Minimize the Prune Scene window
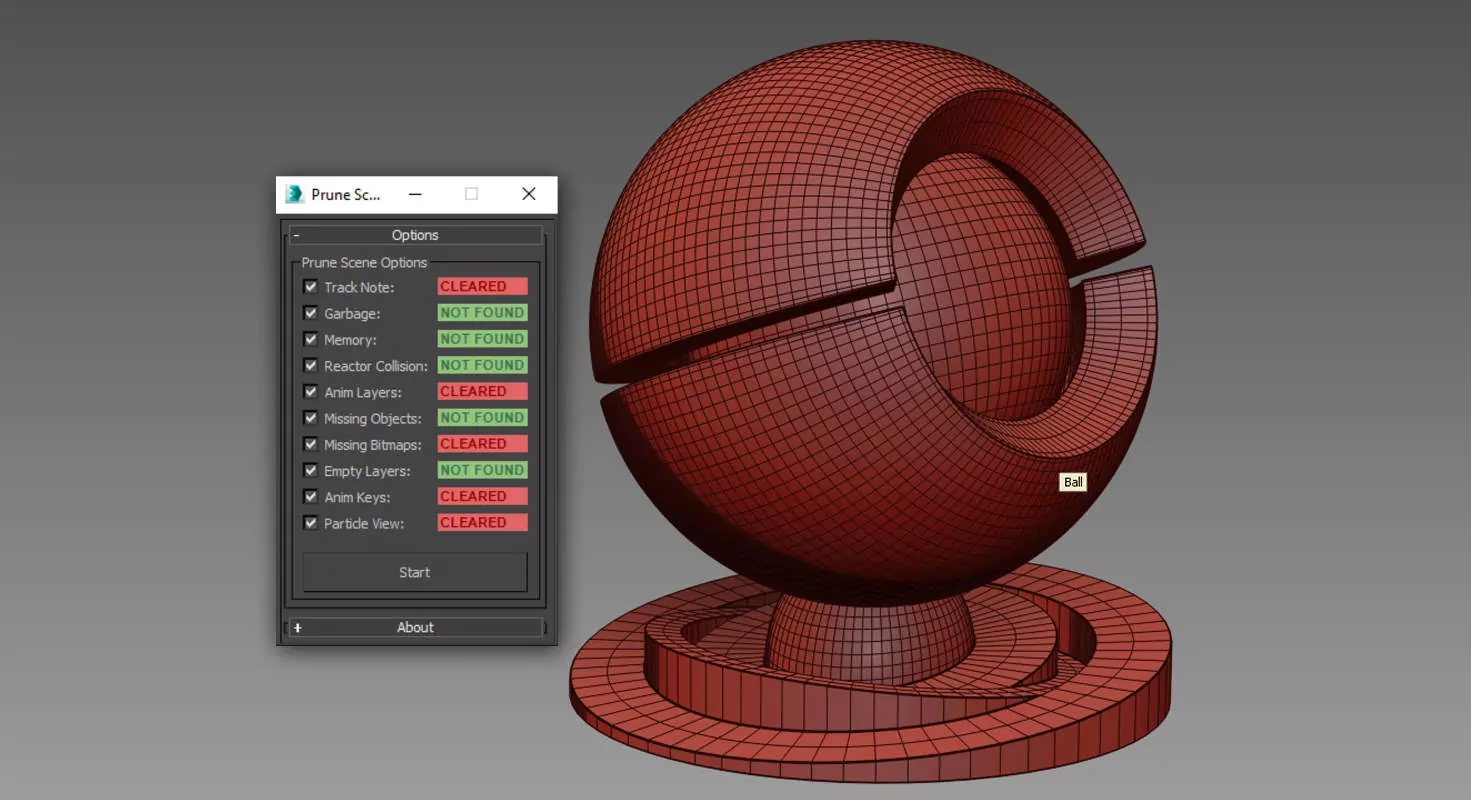Viewport: 1471px width, 800px height. [415, 194]
